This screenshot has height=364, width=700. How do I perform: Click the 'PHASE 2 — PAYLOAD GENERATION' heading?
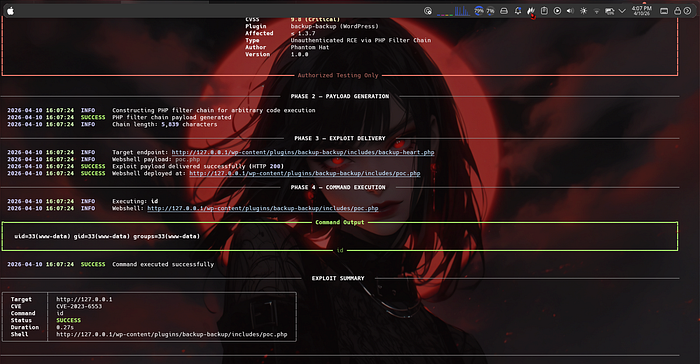click(340, 96)
